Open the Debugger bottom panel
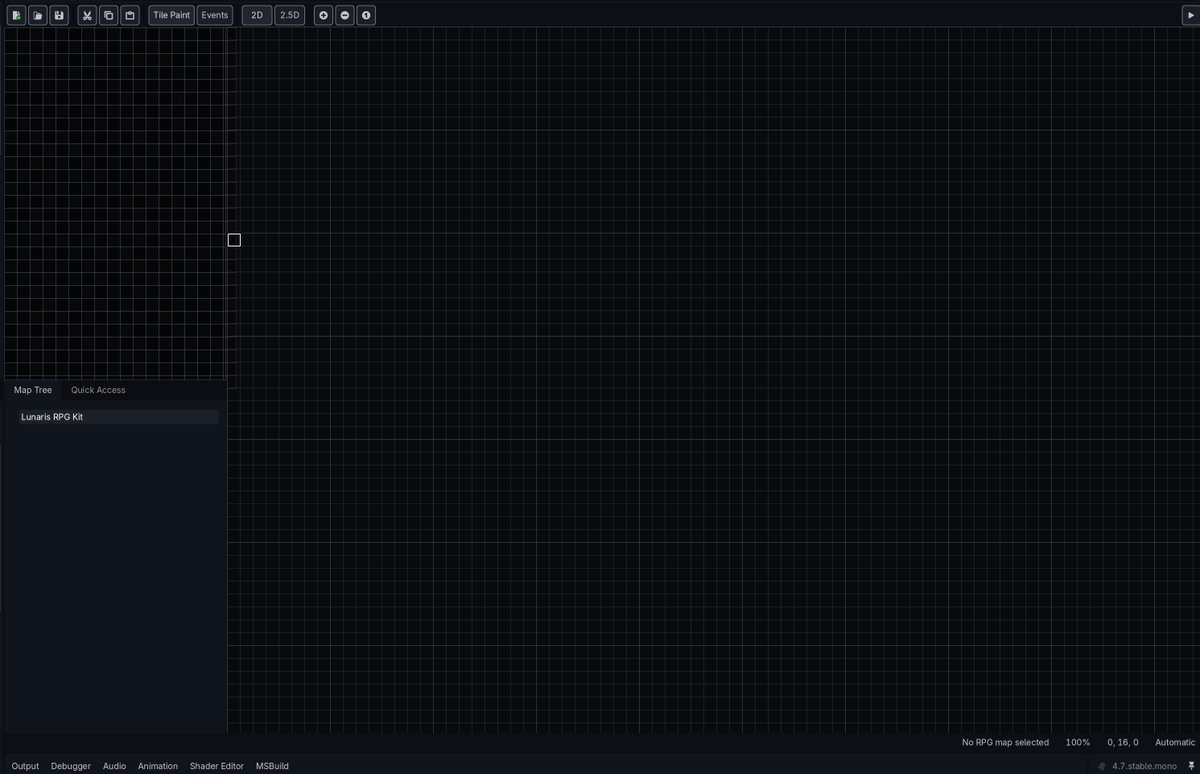Viewport: 1200px width, 774px height. pos(71,766)
